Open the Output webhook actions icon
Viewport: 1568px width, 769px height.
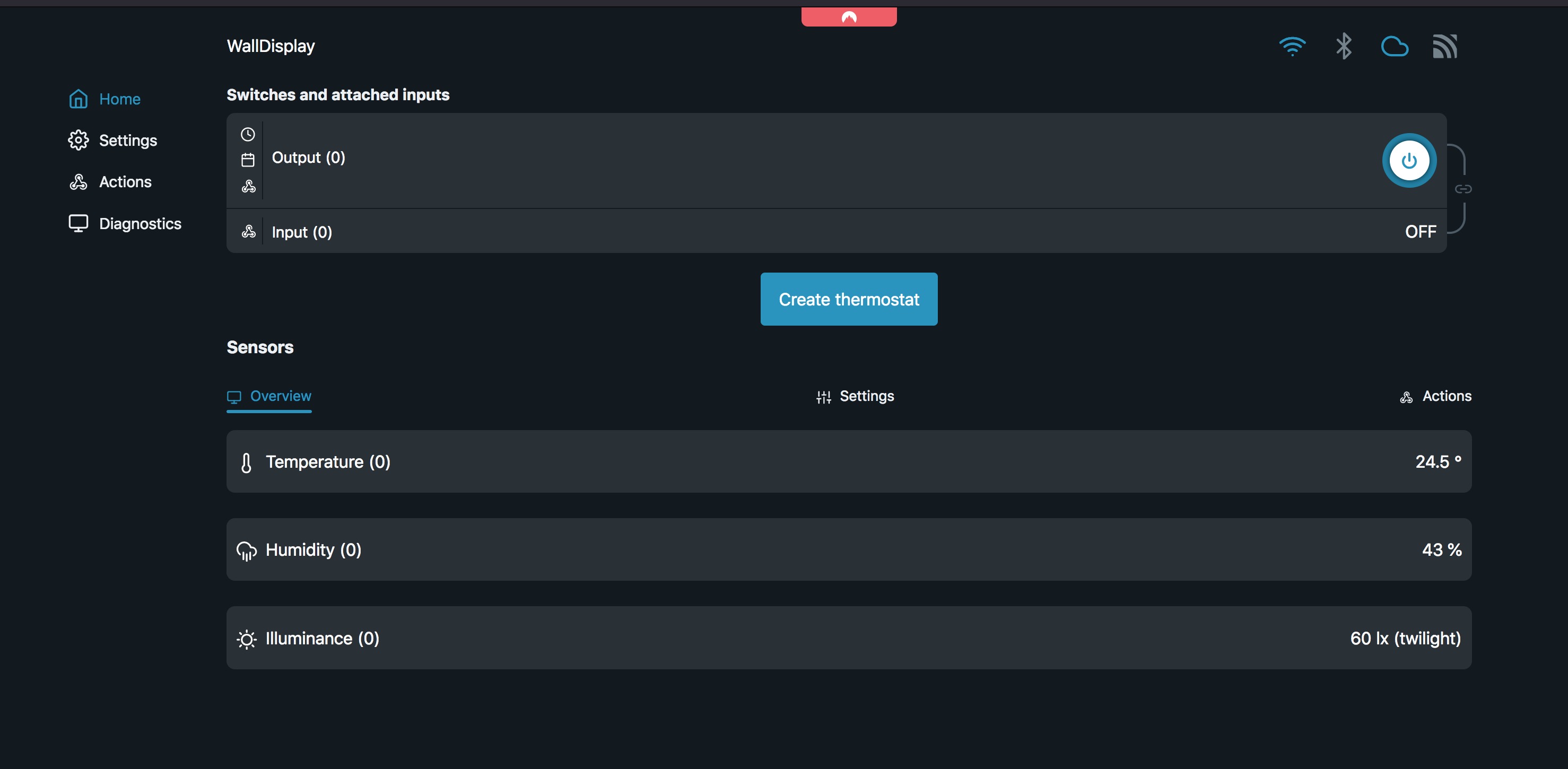(248, 186)
